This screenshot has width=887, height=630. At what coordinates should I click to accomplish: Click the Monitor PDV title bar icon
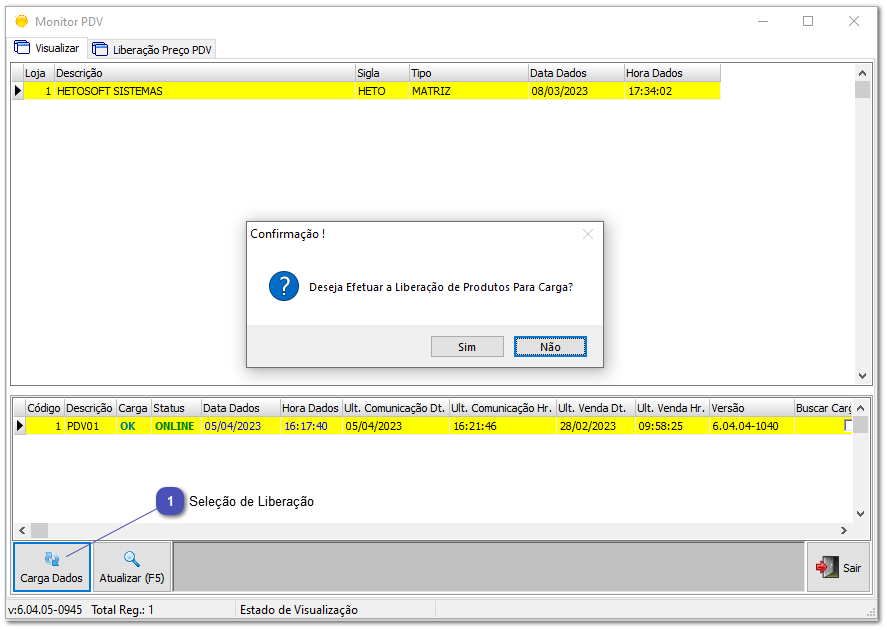click(x=21, y=21)
